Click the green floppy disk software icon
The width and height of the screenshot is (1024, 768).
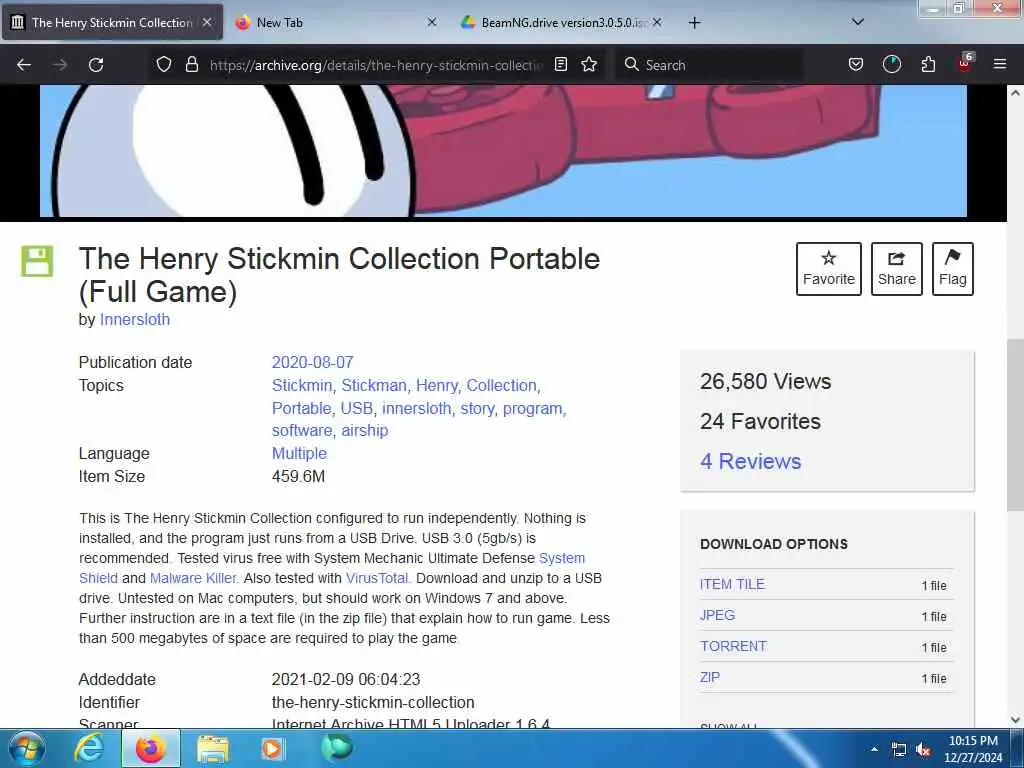37,261
